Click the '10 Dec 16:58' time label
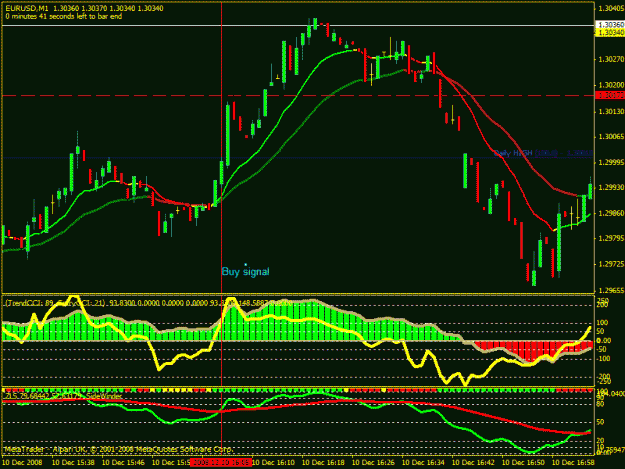 click(573, 463)
